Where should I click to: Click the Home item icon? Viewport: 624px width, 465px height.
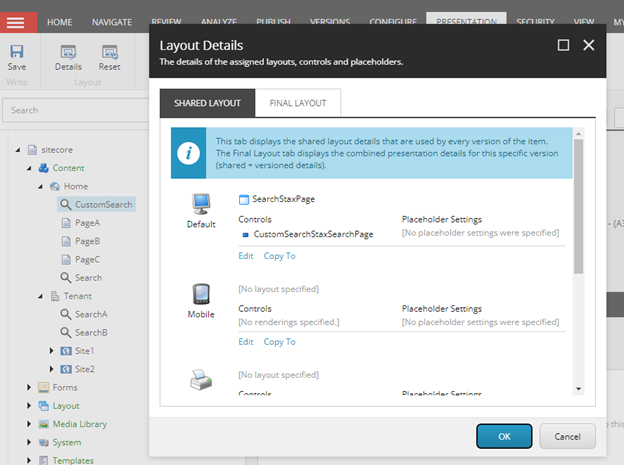55,186
